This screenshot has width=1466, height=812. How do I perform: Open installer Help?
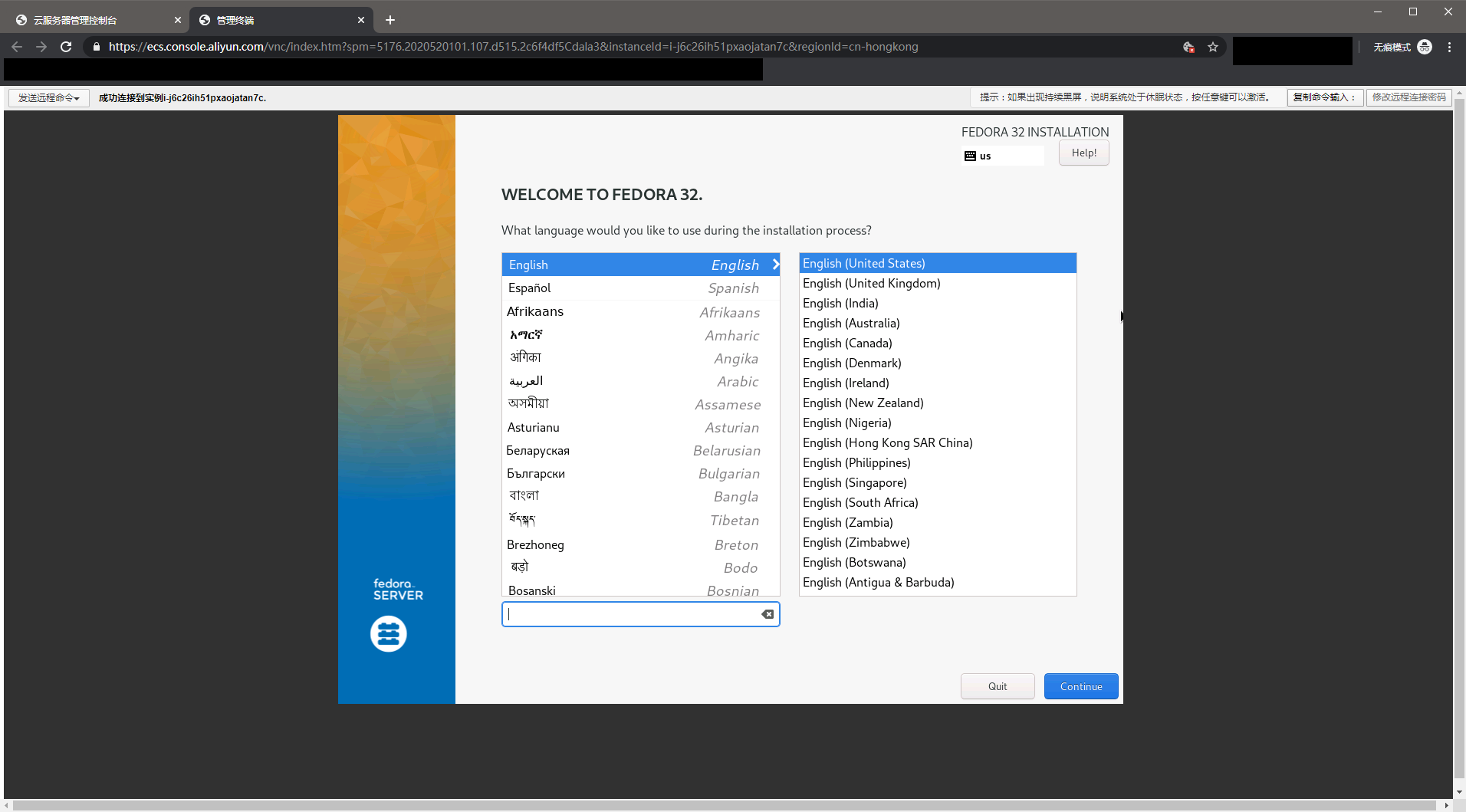tap(1084, 153)
